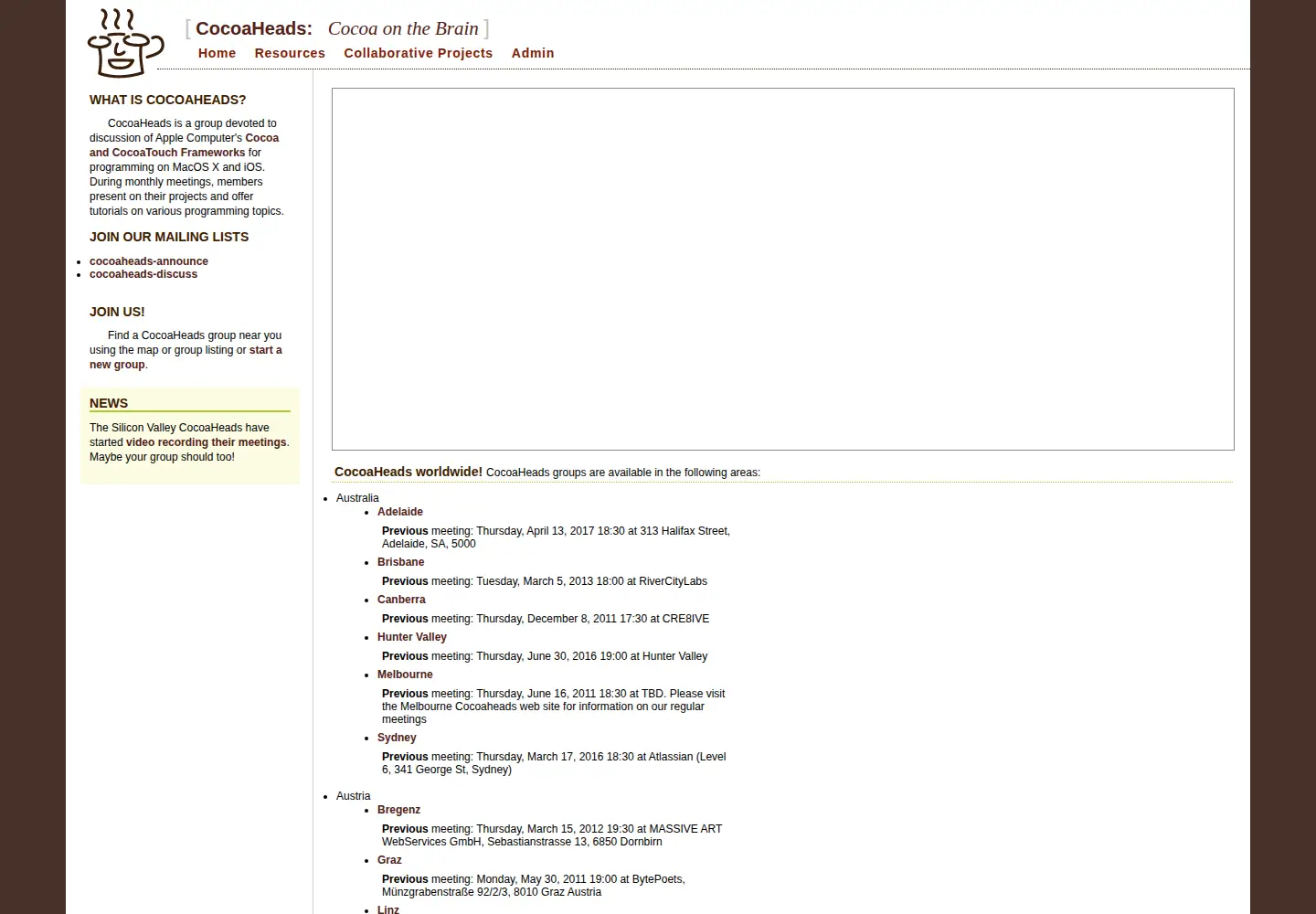Select the Admin navigation link
Image resolution: width=1316 pixels, height=914 pixels.
point(533,53)
